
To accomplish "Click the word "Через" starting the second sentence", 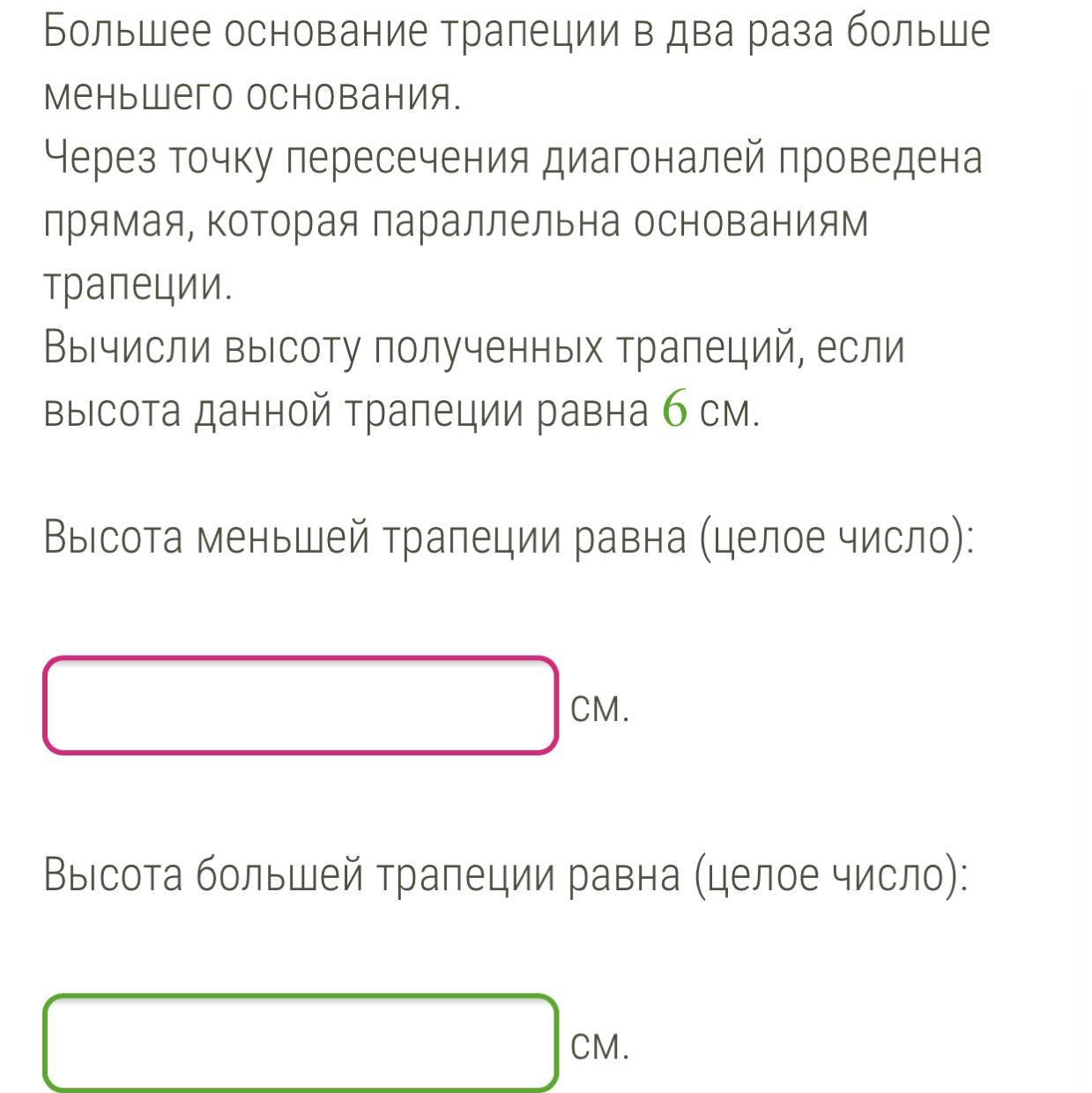I will coord(99,159).
